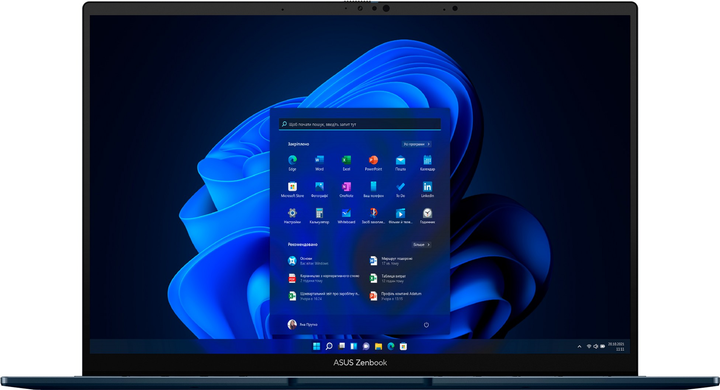This screenshot has width=720, height=390.
Task: Click the user account avatar in Start menu
Action: pyautogui.click(x=292, y=324)
